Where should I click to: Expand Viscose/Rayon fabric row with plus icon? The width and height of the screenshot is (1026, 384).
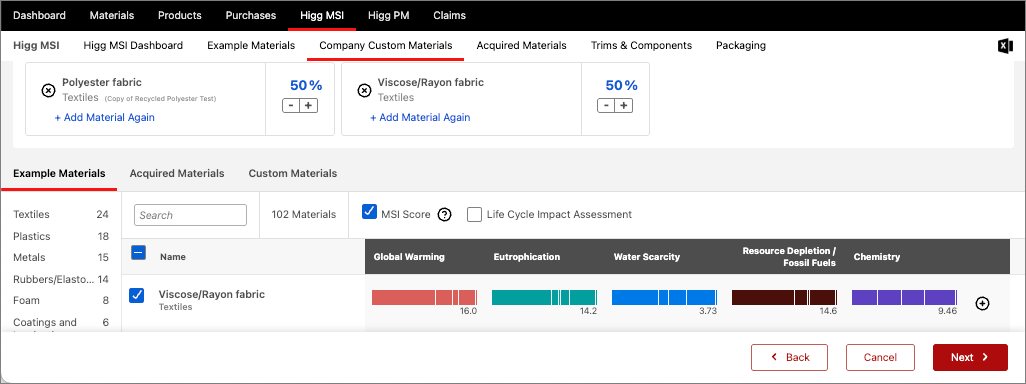pos(982,304)
